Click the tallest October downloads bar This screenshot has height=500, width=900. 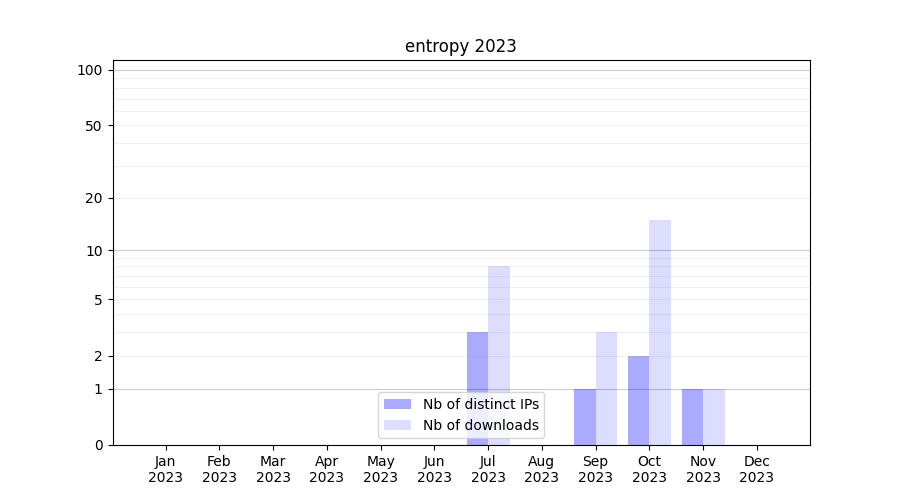pos(660,332)
